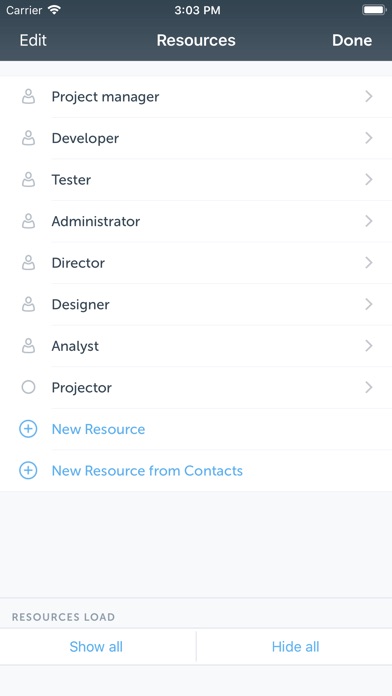
Task: Open Projector details with chevron arrow
Action: pyautogui.click(x=368, y=388)
